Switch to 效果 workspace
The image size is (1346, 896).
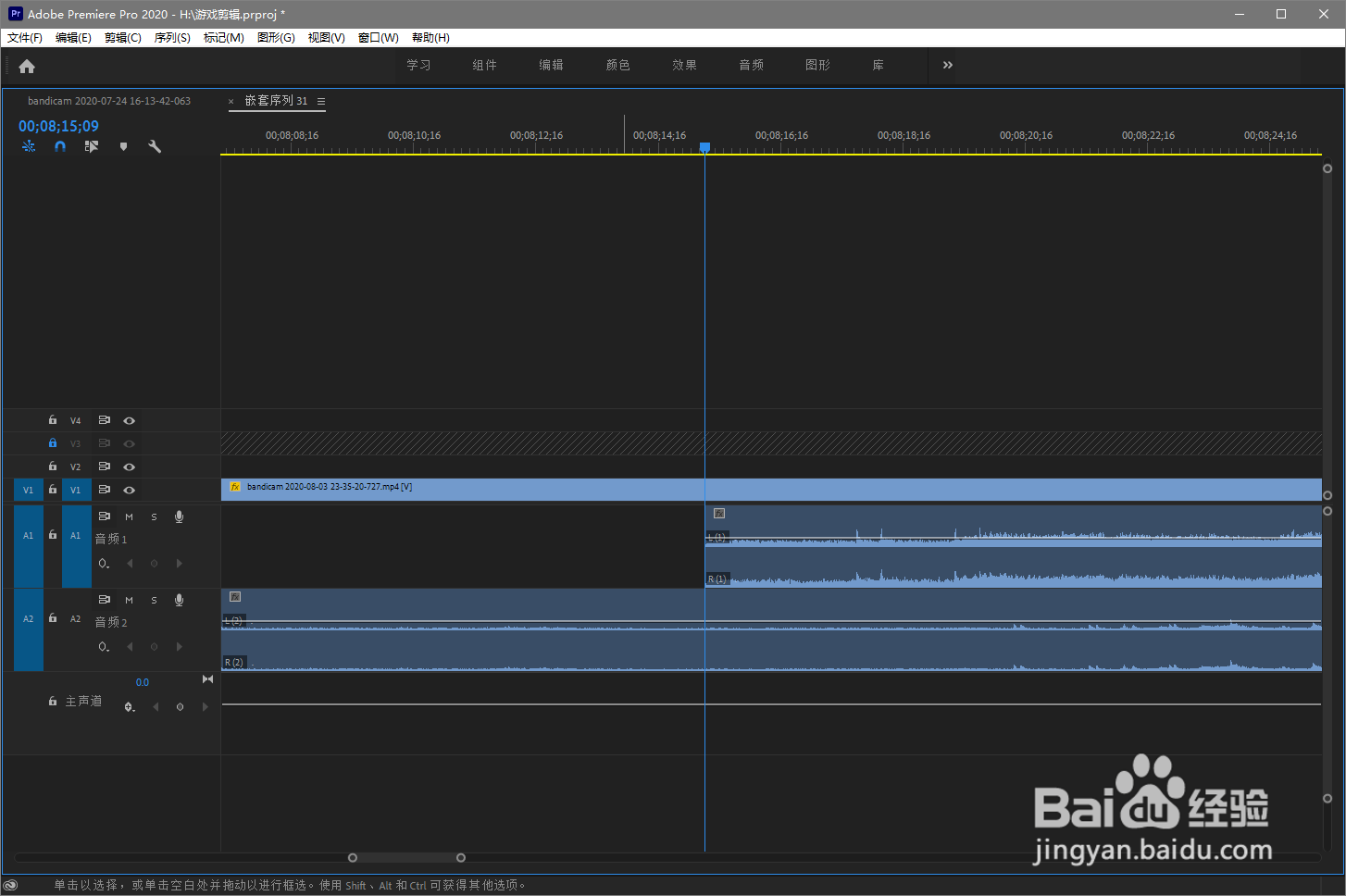coord(685,65)
